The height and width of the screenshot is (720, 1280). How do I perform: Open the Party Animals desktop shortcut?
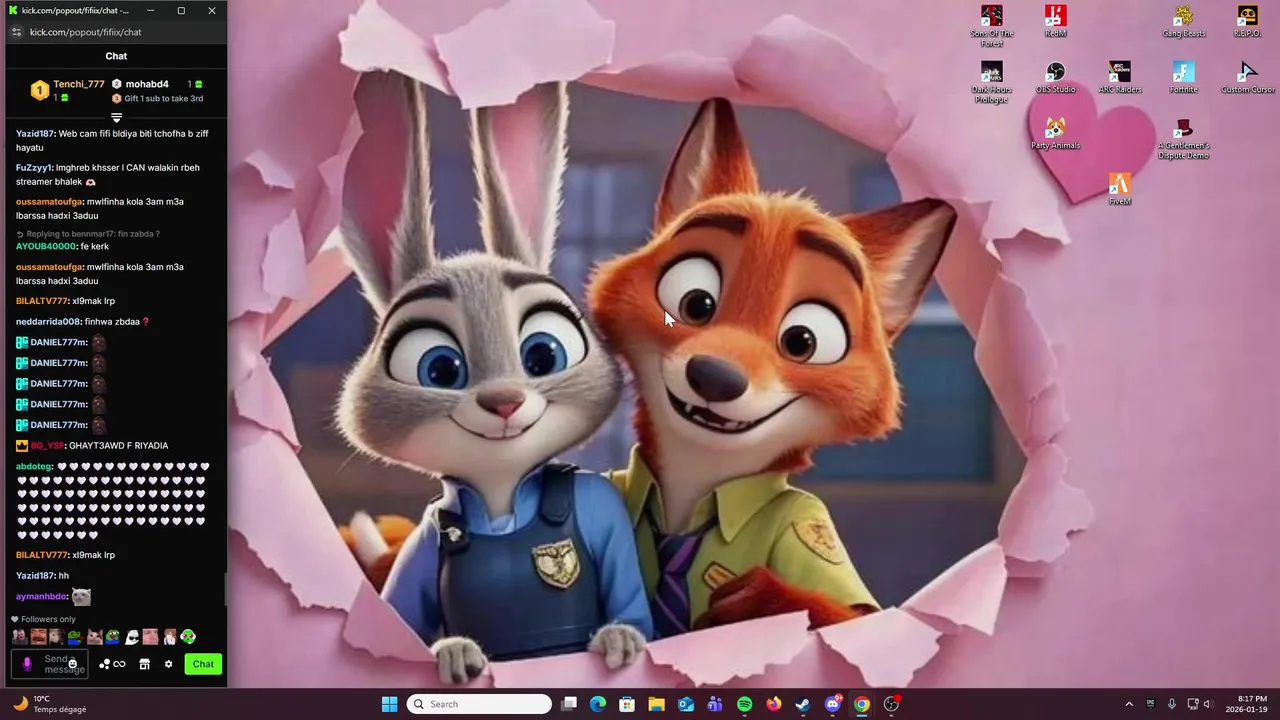pyautogui.click(x=1056, y=133)
